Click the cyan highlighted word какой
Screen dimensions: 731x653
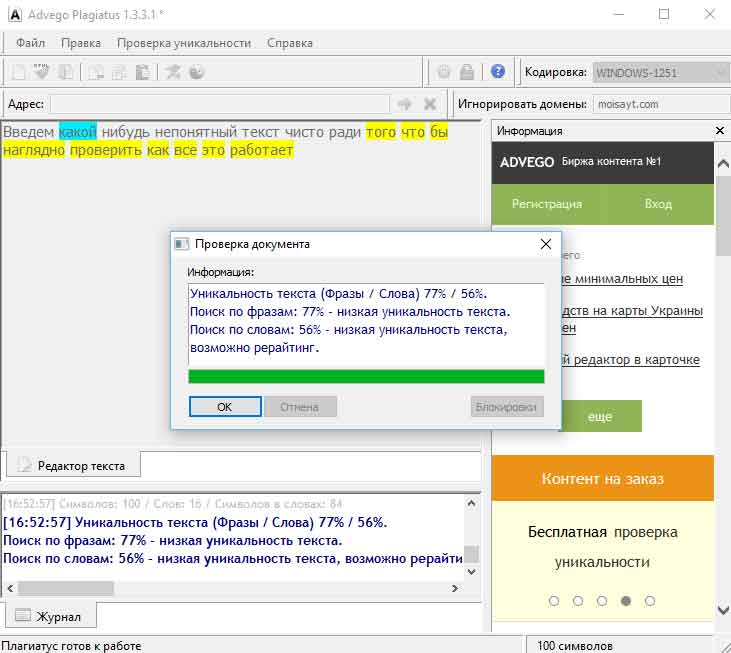[x=78, y=132]
